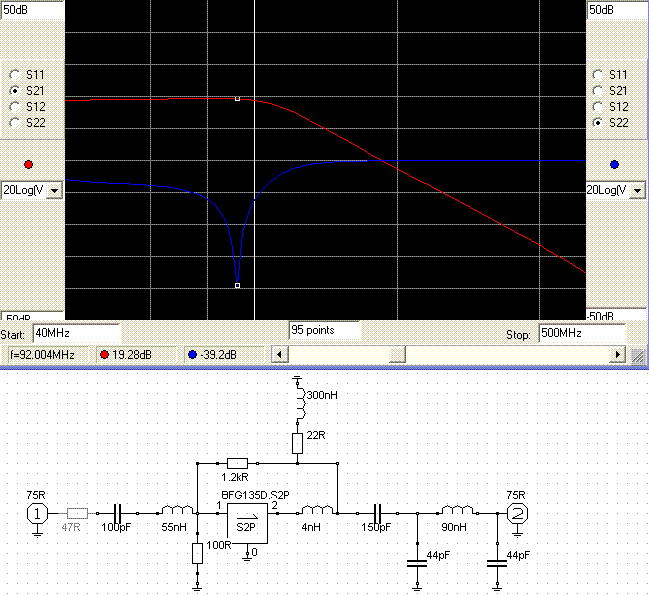Image resolution: width=649 pixels, height=595 pixels.
Task: Select the S2P BFG135D block
Action: [x=247, y=523]
